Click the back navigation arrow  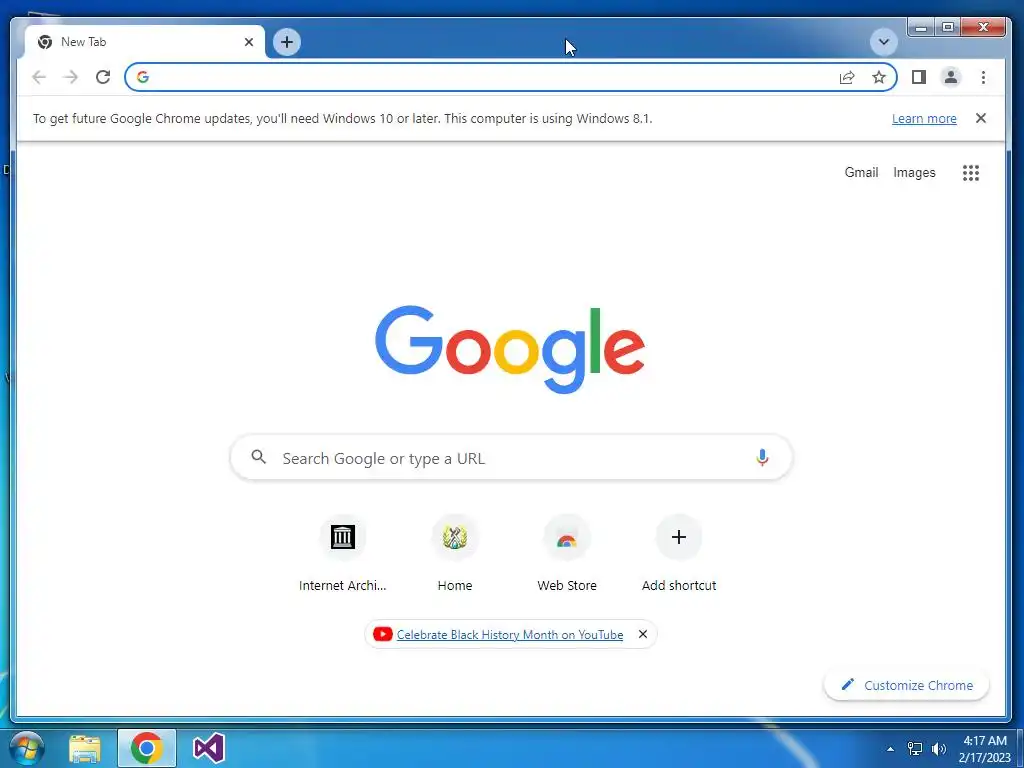point(39,77)
